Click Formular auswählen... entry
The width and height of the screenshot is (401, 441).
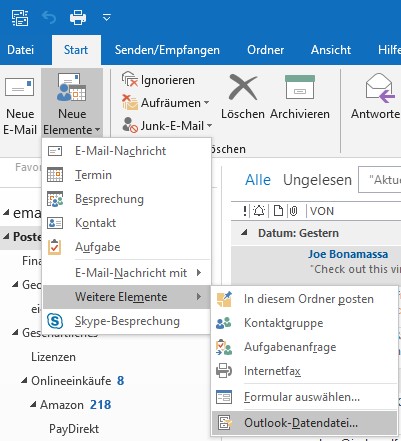[x=304, y=397]
